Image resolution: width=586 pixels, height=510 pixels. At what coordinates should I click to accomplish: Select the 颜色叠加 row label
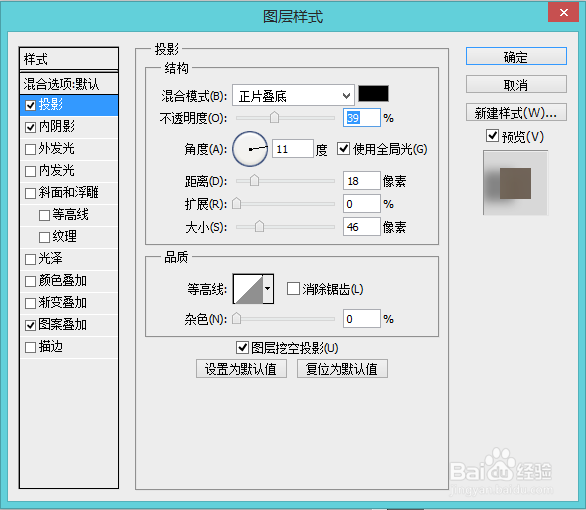click(63, 281)
